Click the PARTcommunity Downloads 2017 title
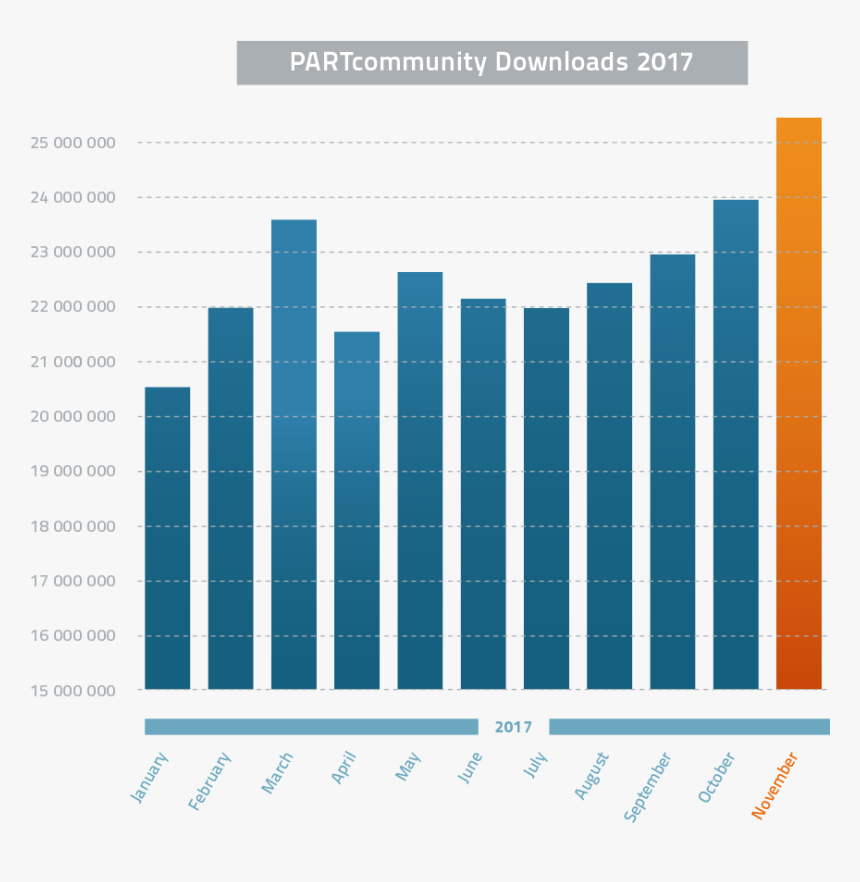This screenshot has height=882, width=860. pos(492,61)
